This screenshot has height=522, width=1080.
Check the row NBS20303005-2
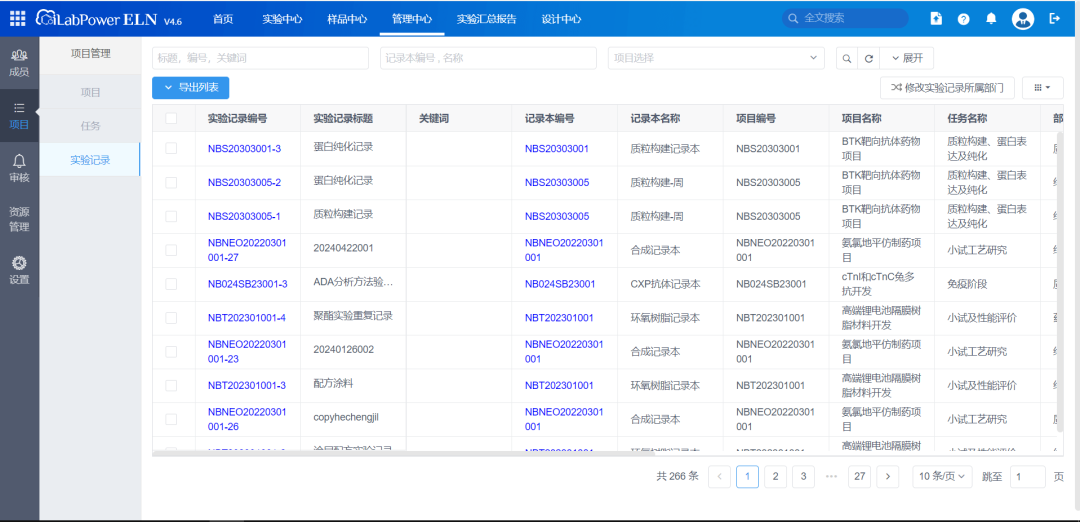coord(171,182)
